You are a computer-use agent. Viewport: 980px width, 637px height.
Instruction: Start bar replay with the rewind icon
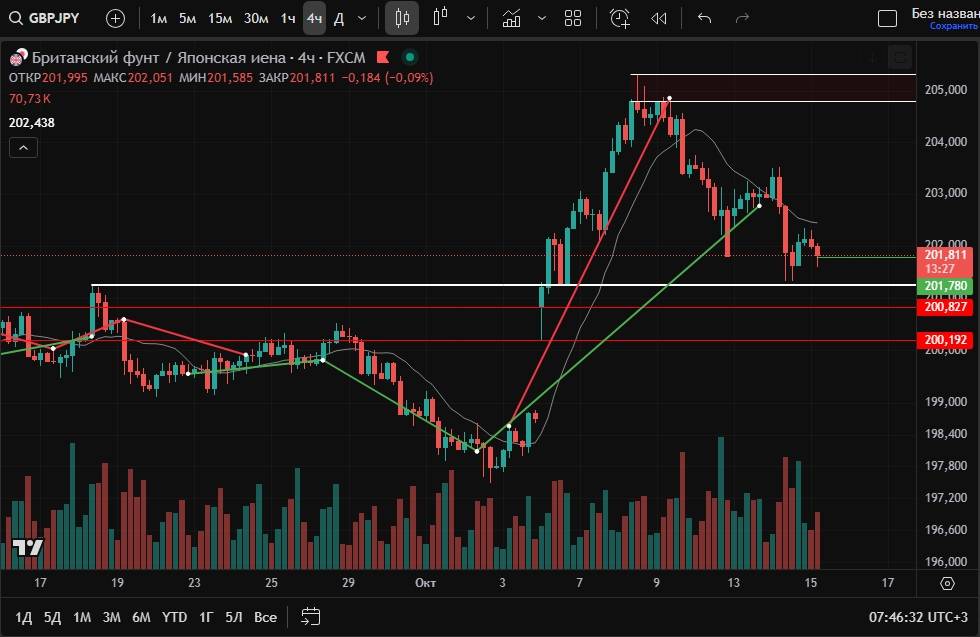click(658, 18)
